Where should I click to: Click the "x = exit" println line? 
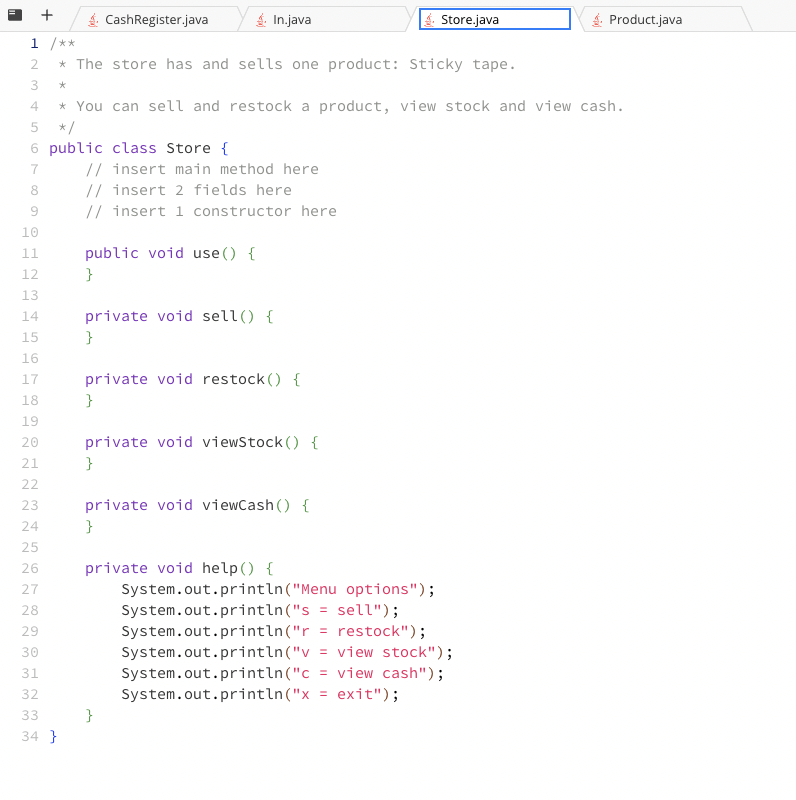pyautogui.click(x=260, y=694)
